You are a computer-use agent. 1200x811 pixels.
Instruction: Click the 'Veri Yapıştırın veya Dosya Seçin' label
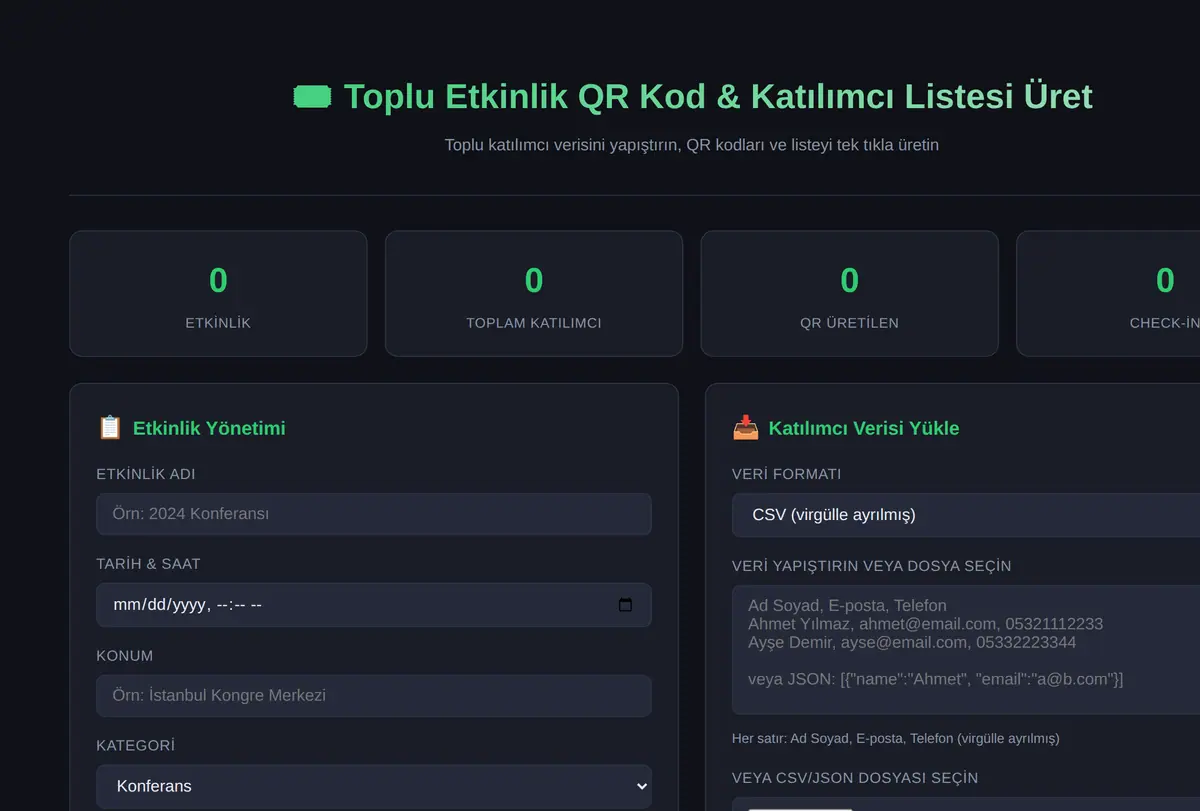click(871, 566)
